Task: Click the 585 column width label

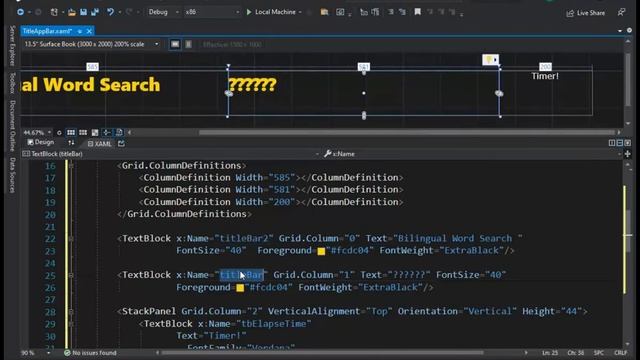Action: (92, 67)
